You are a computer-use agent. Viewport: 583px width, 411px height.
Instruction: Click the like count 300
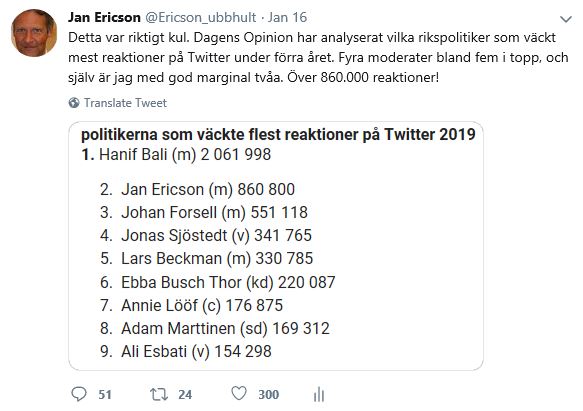[x=268, y=395]
